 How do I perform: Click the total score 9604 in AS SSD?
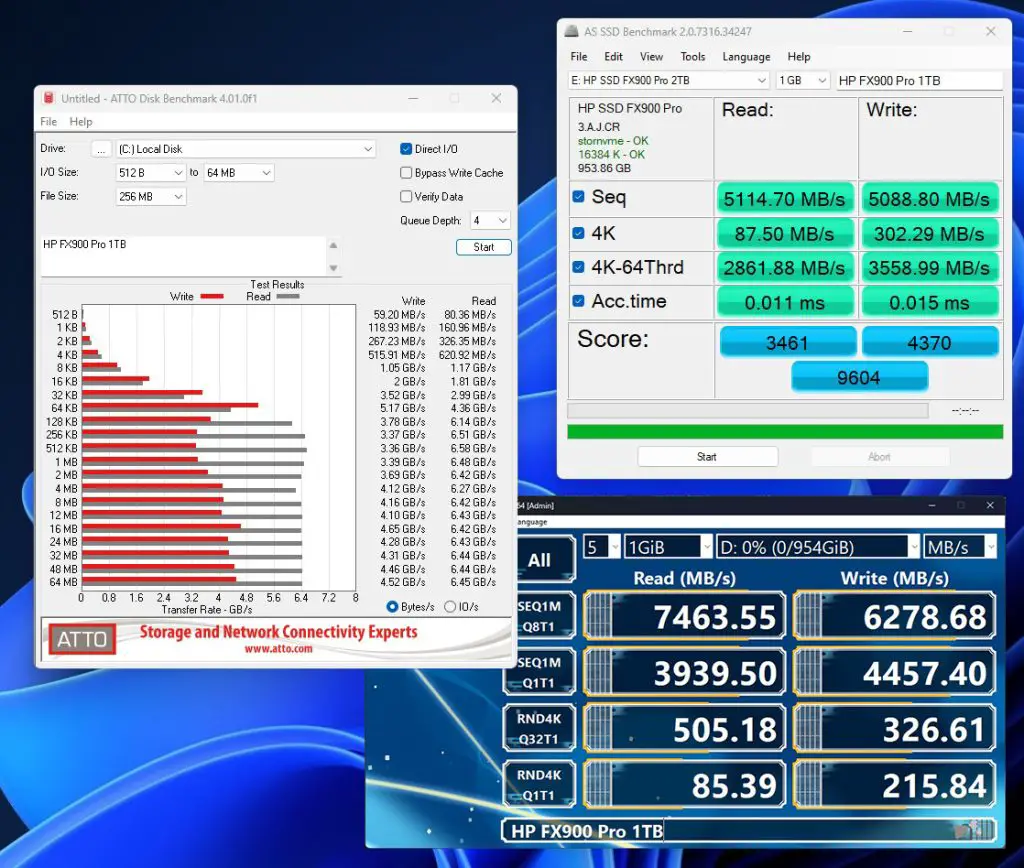(859, 378)
